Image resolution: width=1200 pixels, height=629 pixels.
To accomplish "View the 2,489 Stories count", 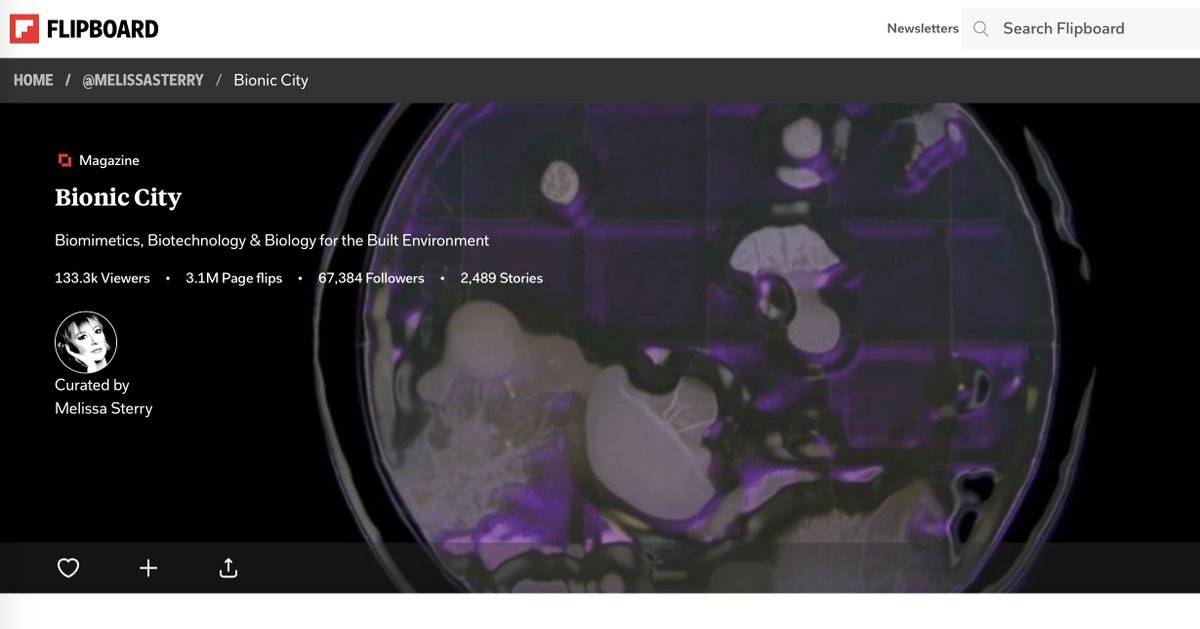I will click(501, 278).
